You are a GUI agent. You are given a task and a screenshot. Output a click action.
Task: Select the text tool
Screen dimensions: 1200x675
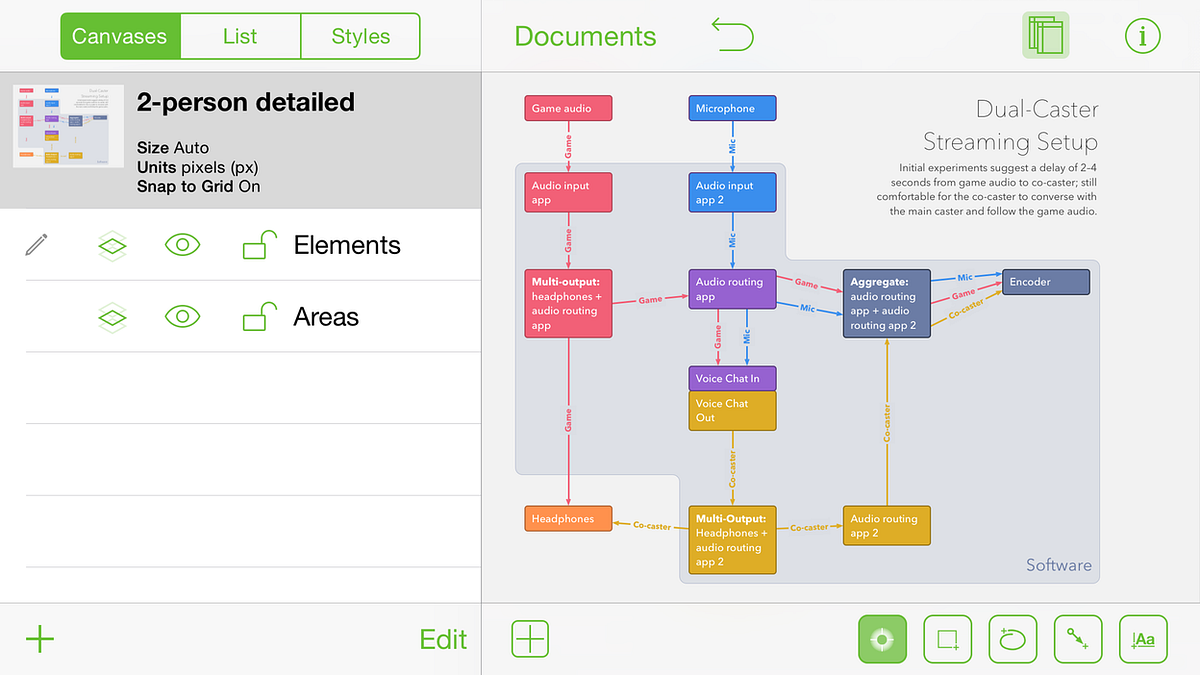point(1143,639)
